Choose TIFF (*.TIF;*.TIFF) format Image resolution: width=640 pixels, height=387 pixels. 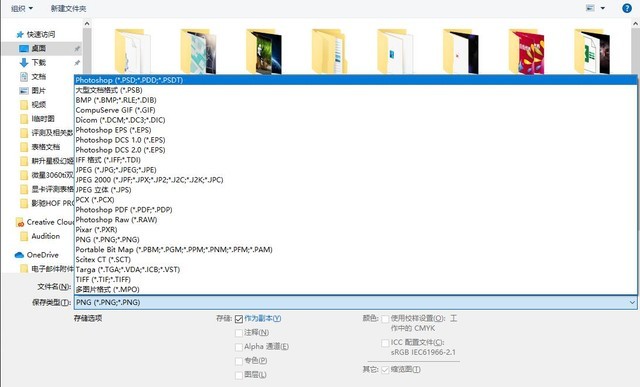(356, 280)
